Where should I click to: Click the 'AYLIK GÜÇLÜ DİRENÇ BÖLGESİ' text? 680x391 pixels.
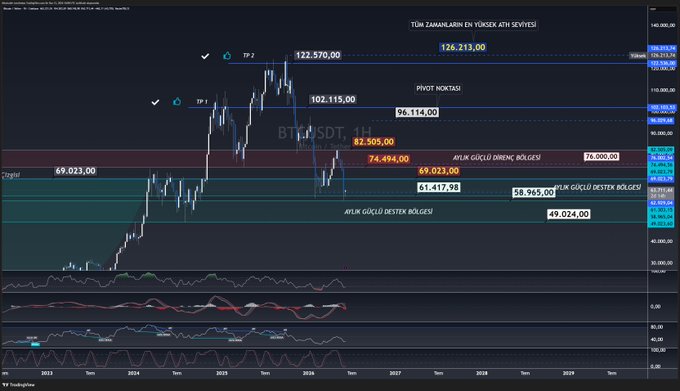pos(497,157)
